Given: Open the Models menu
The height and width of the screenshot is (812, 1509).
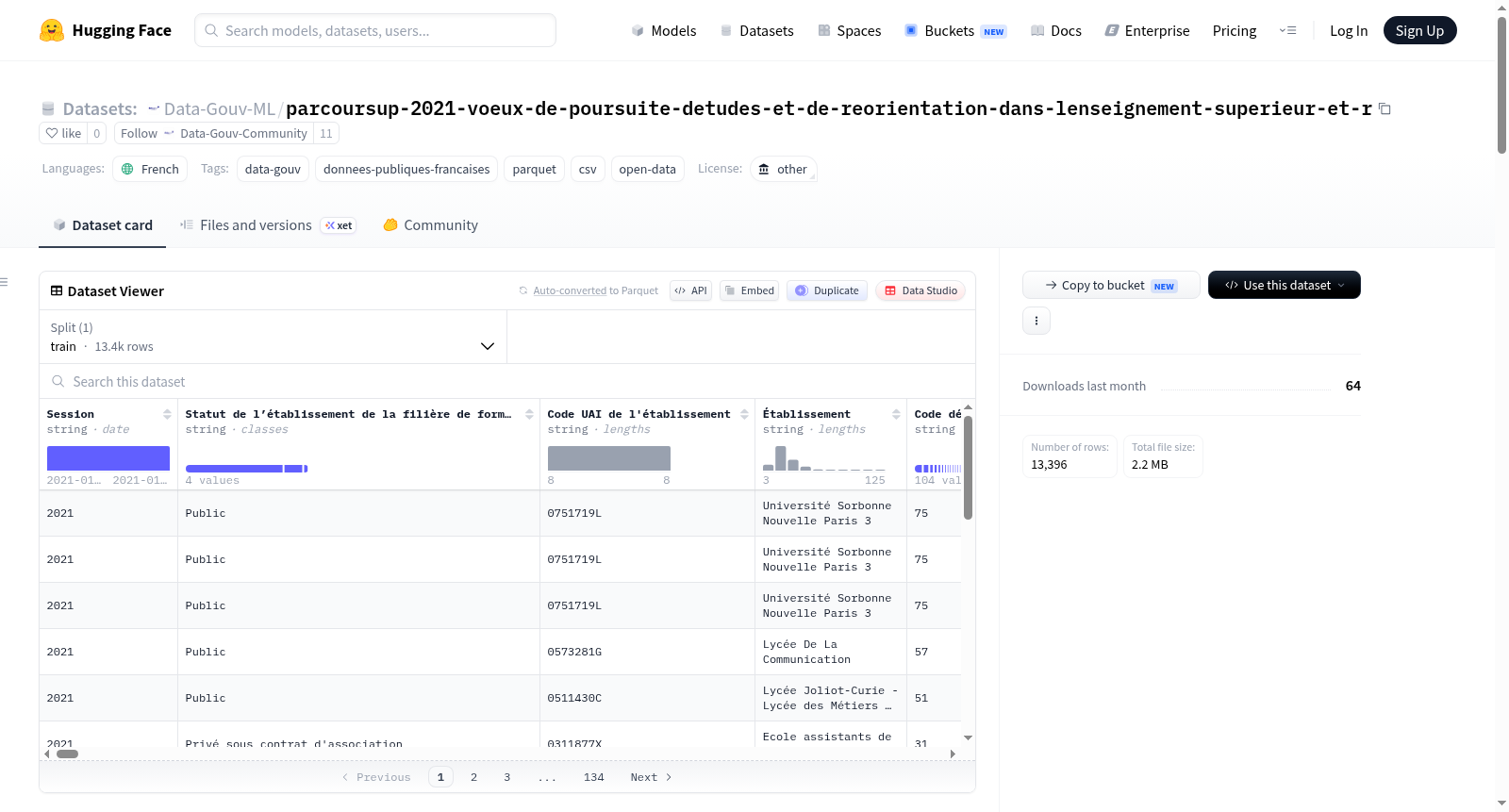Looking at the screenshot, I should 664,30.
